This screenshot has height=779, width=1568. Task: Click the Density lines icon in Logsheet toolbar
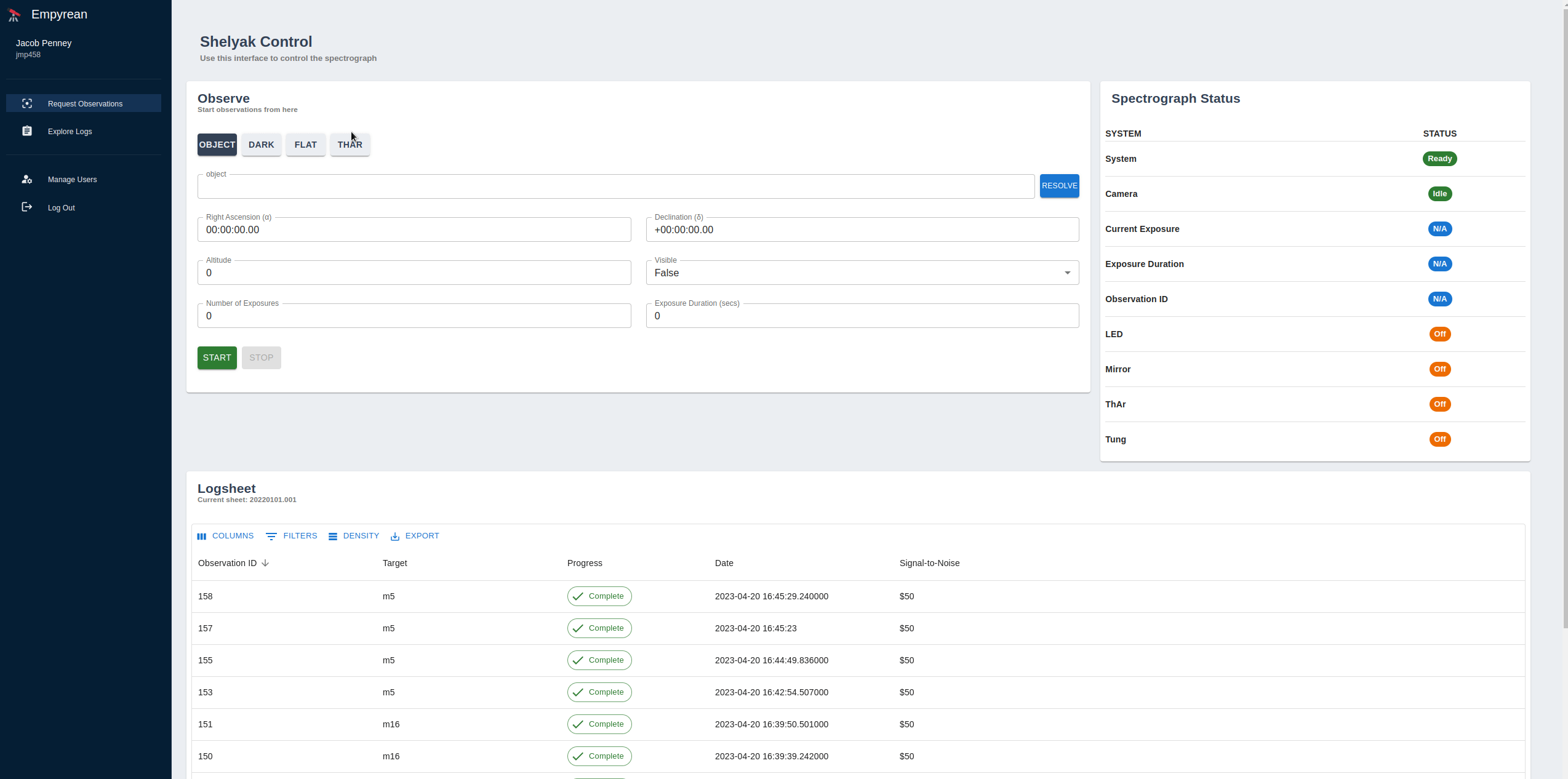[x=333, y=537]
